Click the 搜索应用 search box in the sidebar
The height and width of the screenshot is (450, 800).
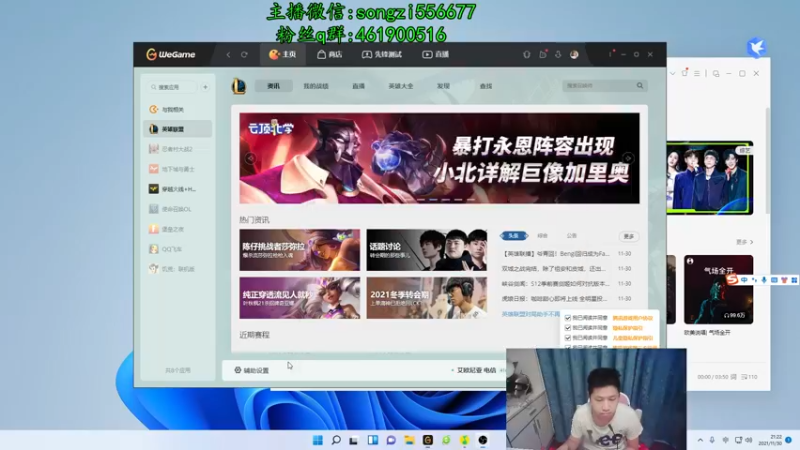pos(172,87)
